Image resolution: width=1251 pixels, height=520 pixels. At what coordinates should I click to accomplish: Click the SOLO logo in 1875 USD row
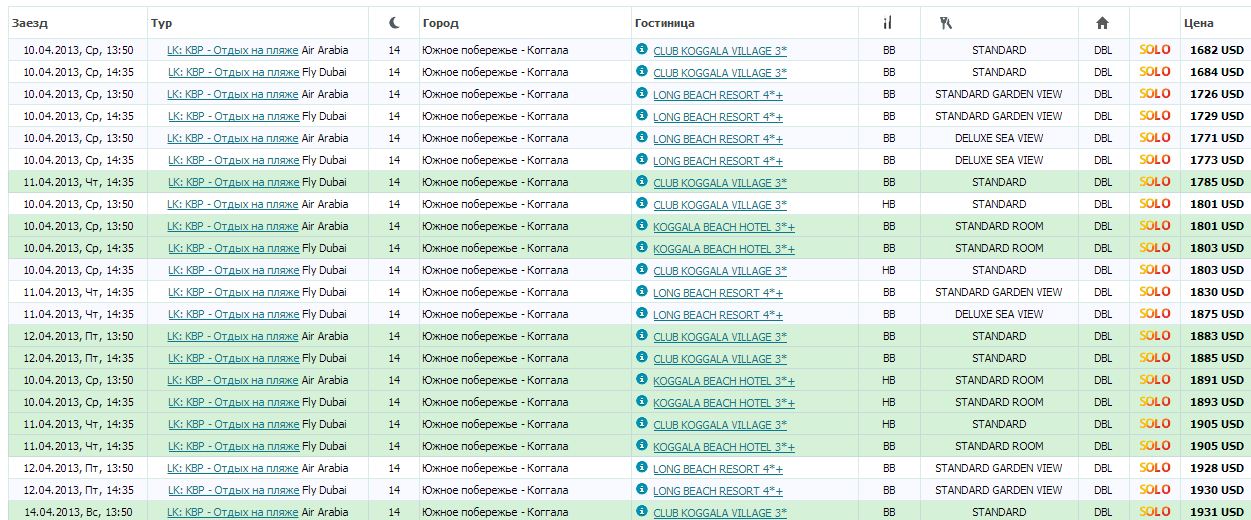pyautogui.click(x=1155, y=314)
